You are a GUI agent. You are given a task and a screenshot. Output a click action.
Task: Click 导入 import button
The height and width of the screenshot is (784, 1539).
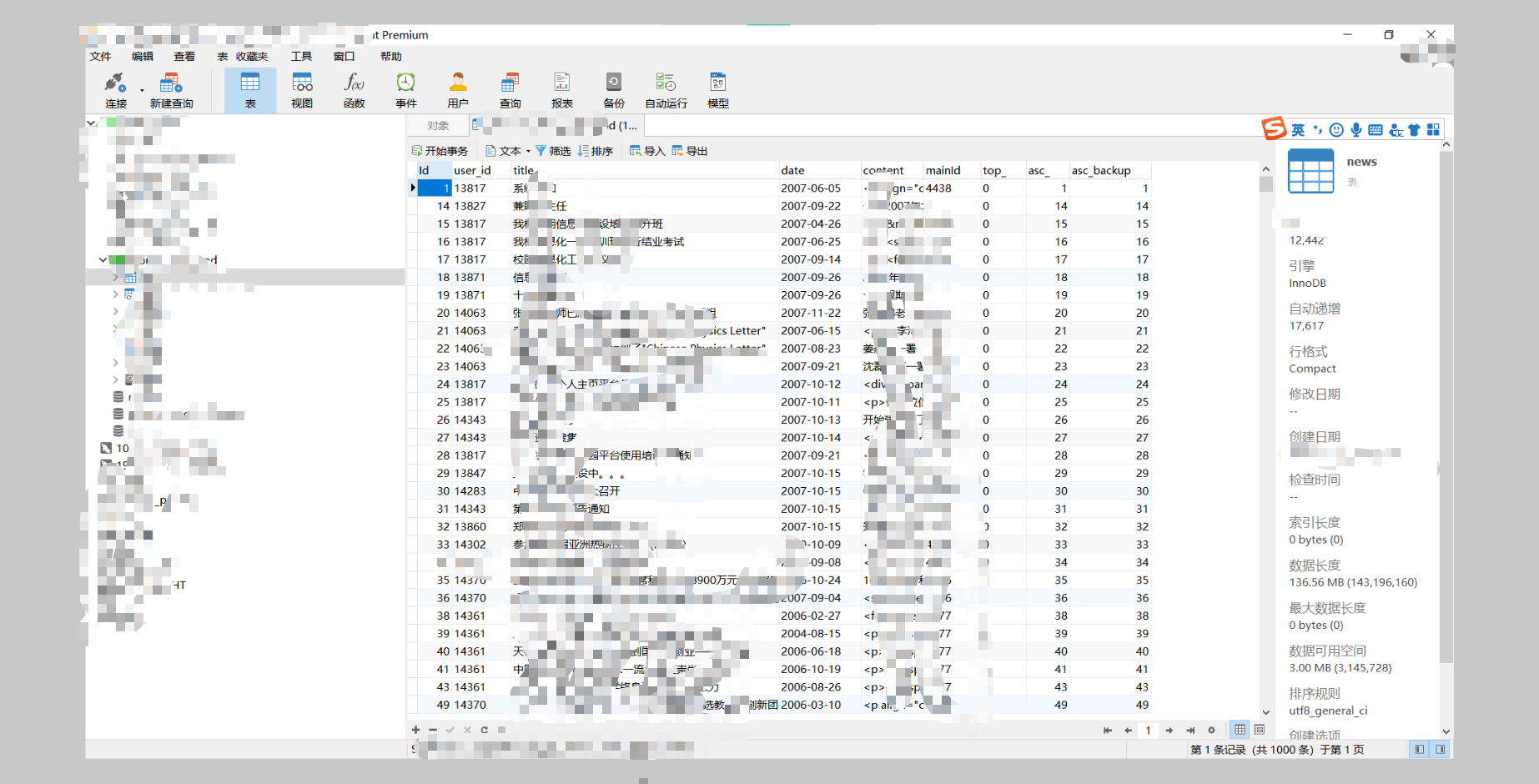pos(647,151)
